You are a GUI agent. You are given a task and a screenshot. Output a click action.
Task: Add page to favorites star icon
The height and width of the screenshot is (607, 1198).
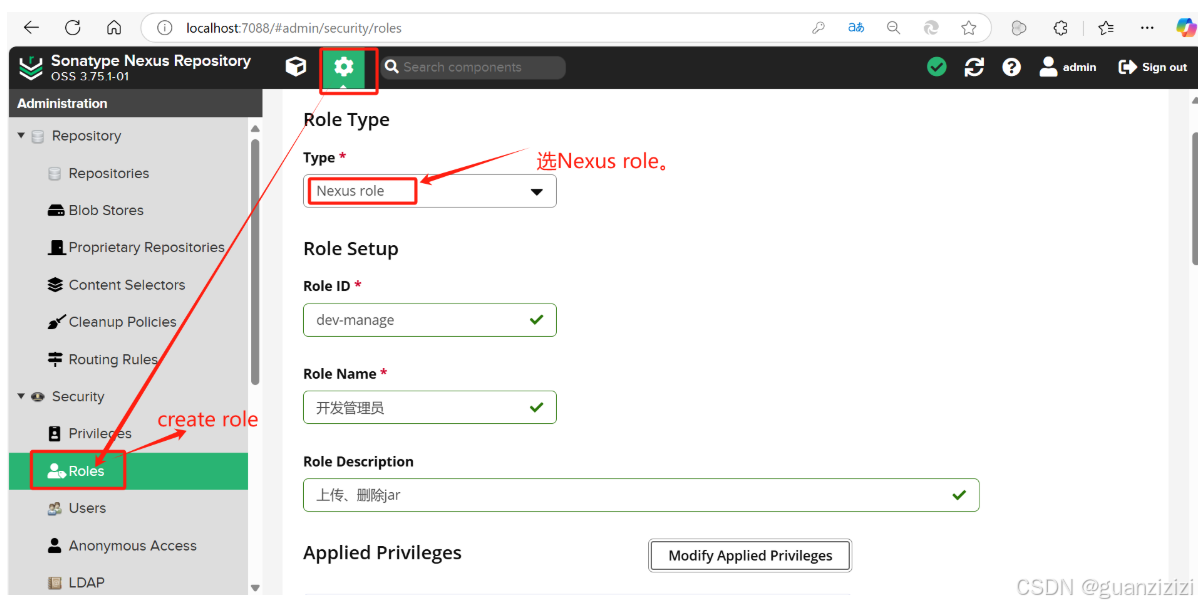click(969, 28)
